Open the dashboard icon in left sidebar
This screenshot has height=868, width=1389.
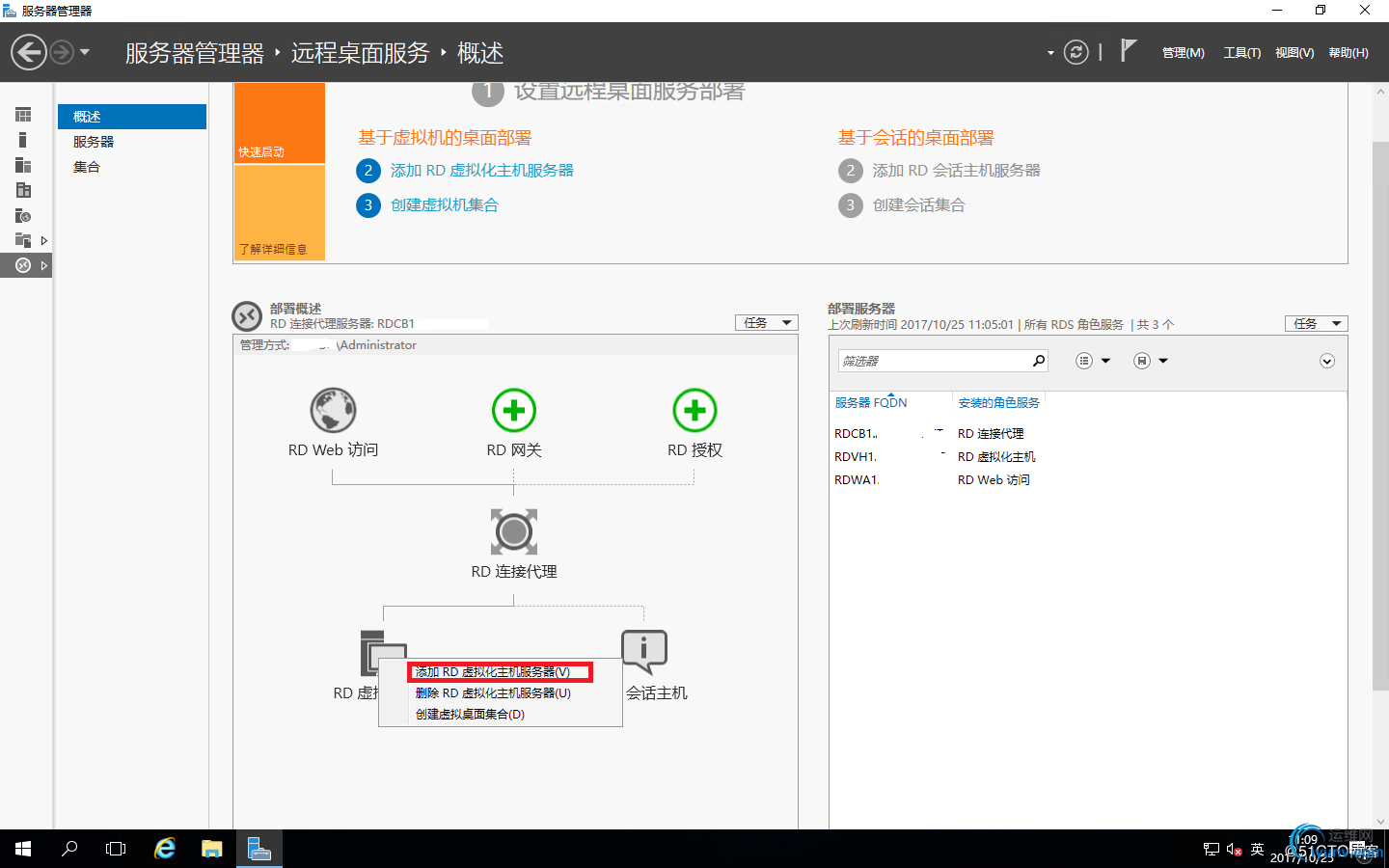click(23, 115)
